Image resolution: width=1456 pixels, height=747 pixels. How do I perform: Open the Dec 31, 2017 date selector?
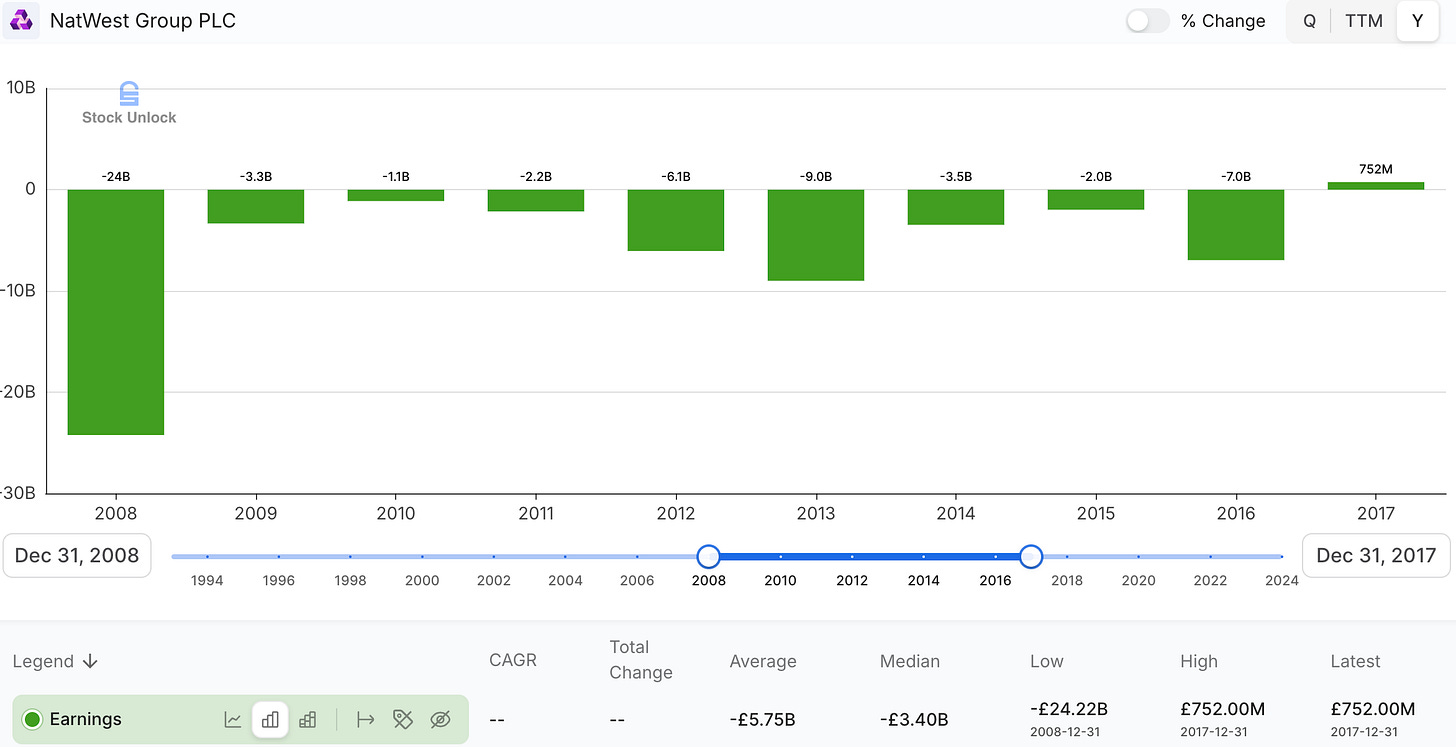pos(1375,555)
